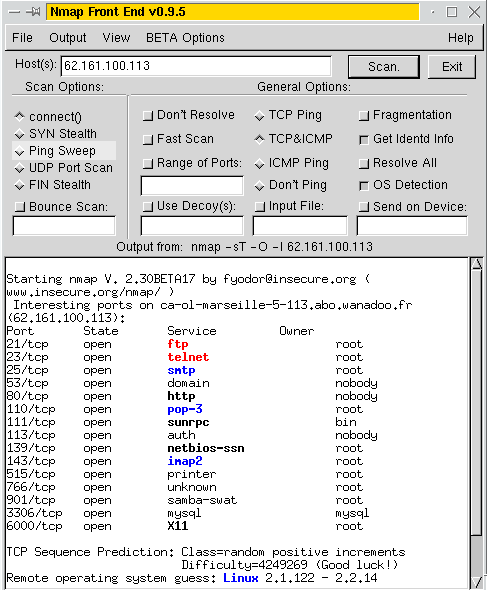Click the blue smtp service text
Screen dimensions: 487x590
181,370
